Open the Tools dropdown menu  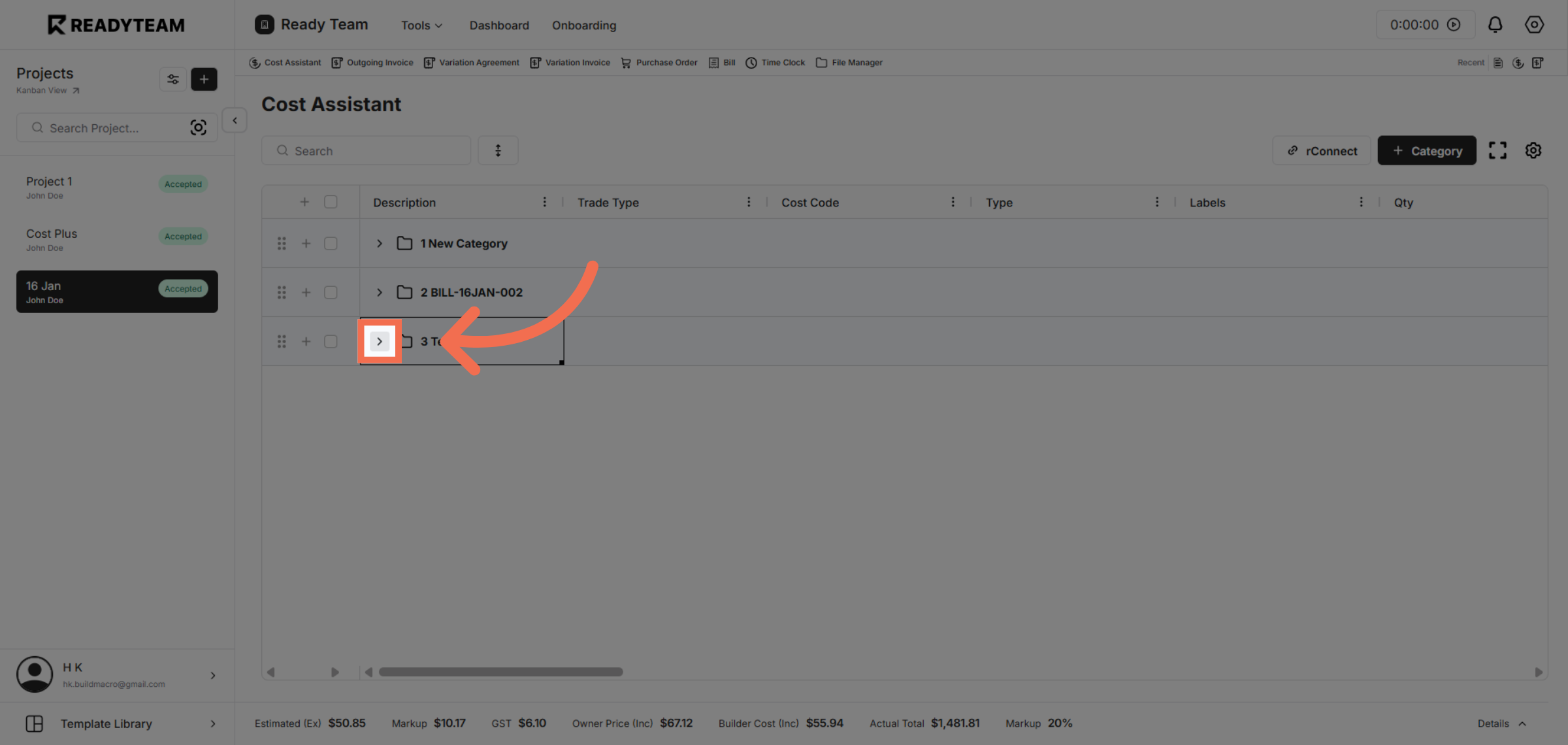[421, 25]
